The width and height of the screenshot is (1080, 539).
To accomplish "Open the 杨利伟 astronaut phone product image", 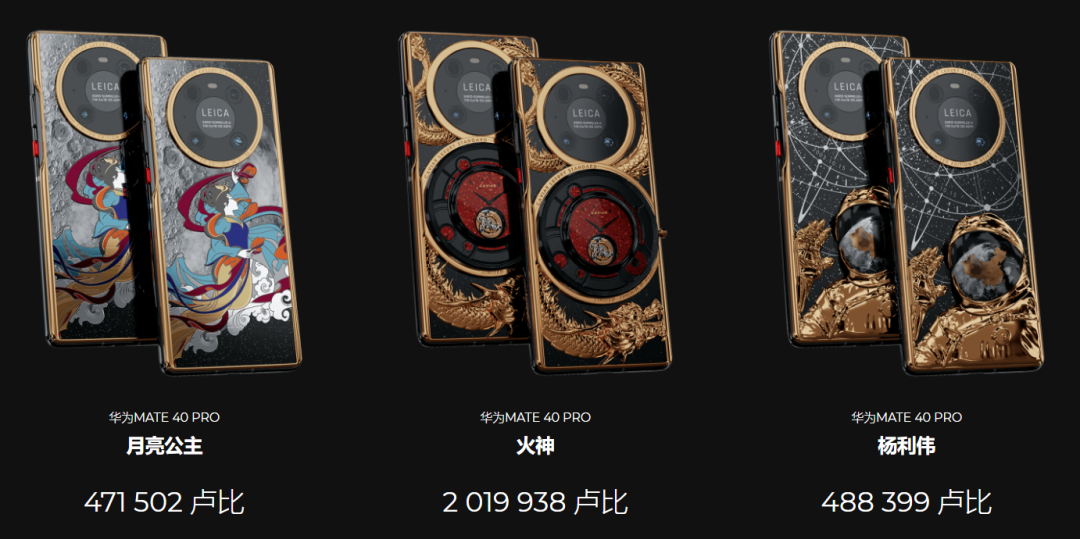I will pos(906,202).
